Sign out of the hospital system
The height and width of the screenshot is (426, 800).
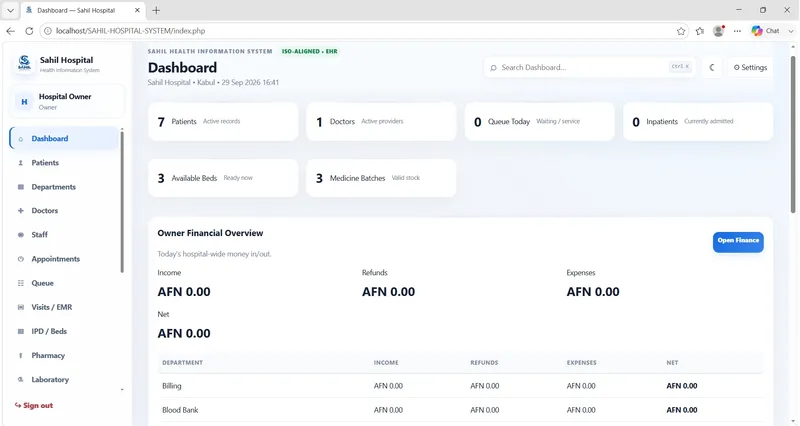coord(34,406)
